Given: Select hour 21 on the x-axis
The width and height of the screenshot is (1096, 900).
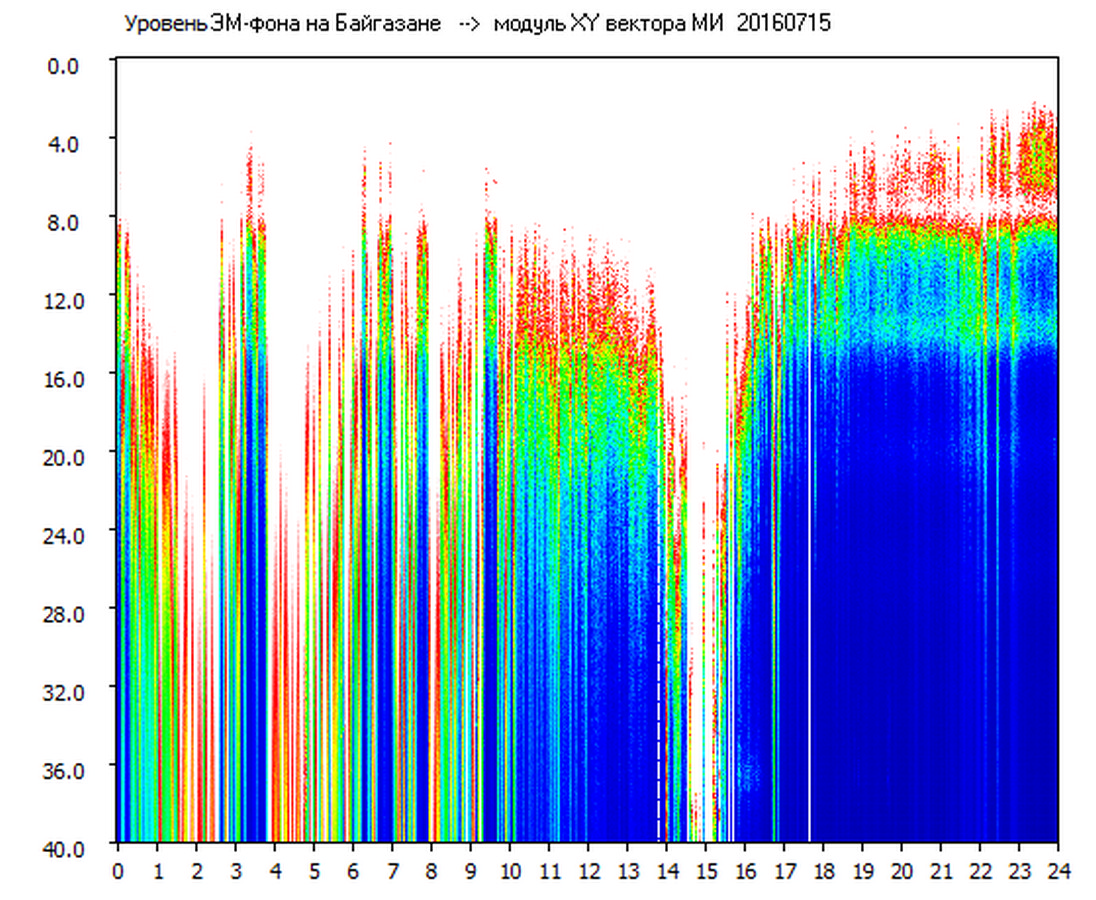Looking at the screenshot, I should [x=941, y=871].
